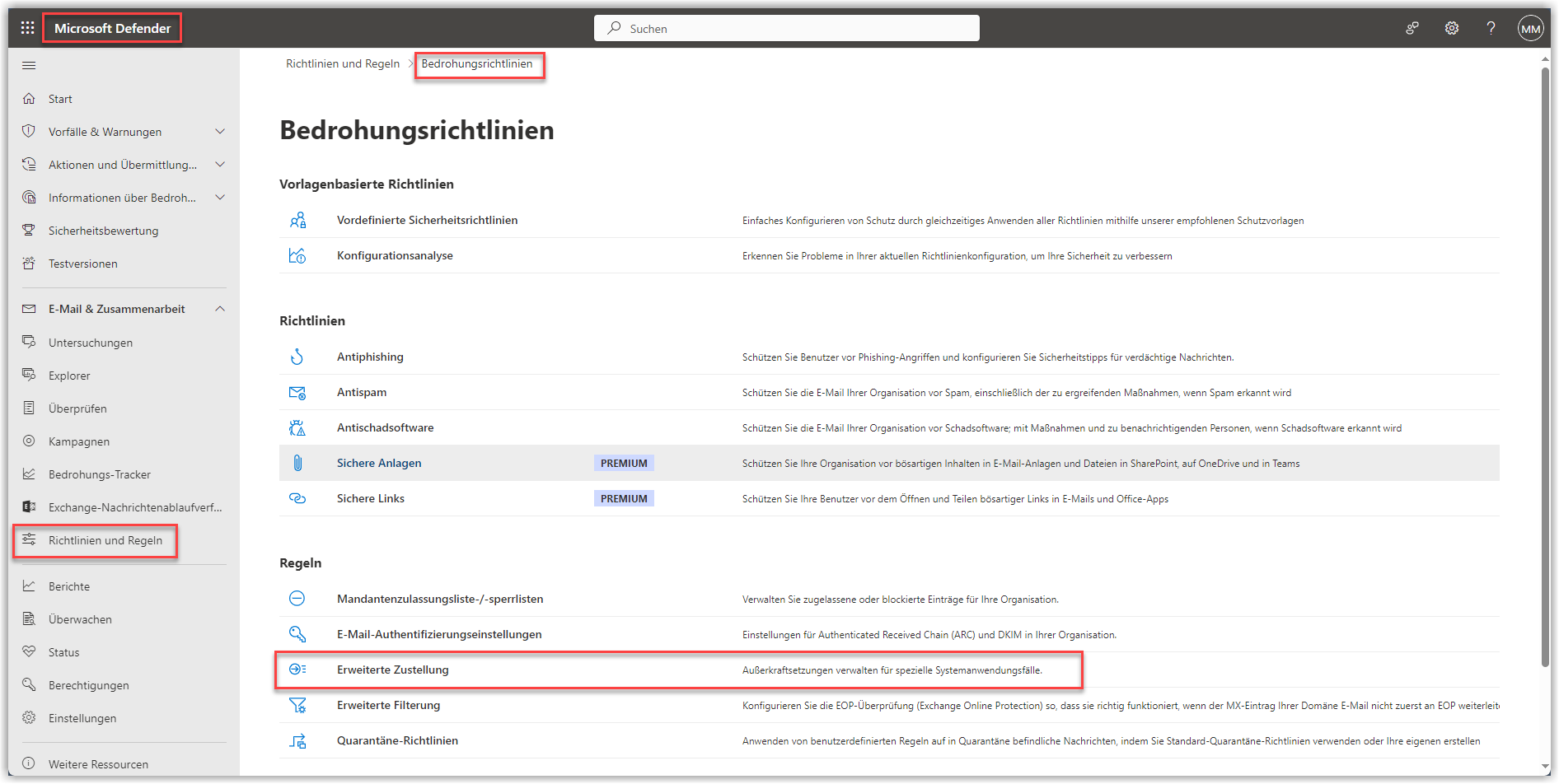The height and width of the screenshot is (784, 1559).
Task: Expand Vorfälle & Warnungen chevron
Action: point(220,132)
